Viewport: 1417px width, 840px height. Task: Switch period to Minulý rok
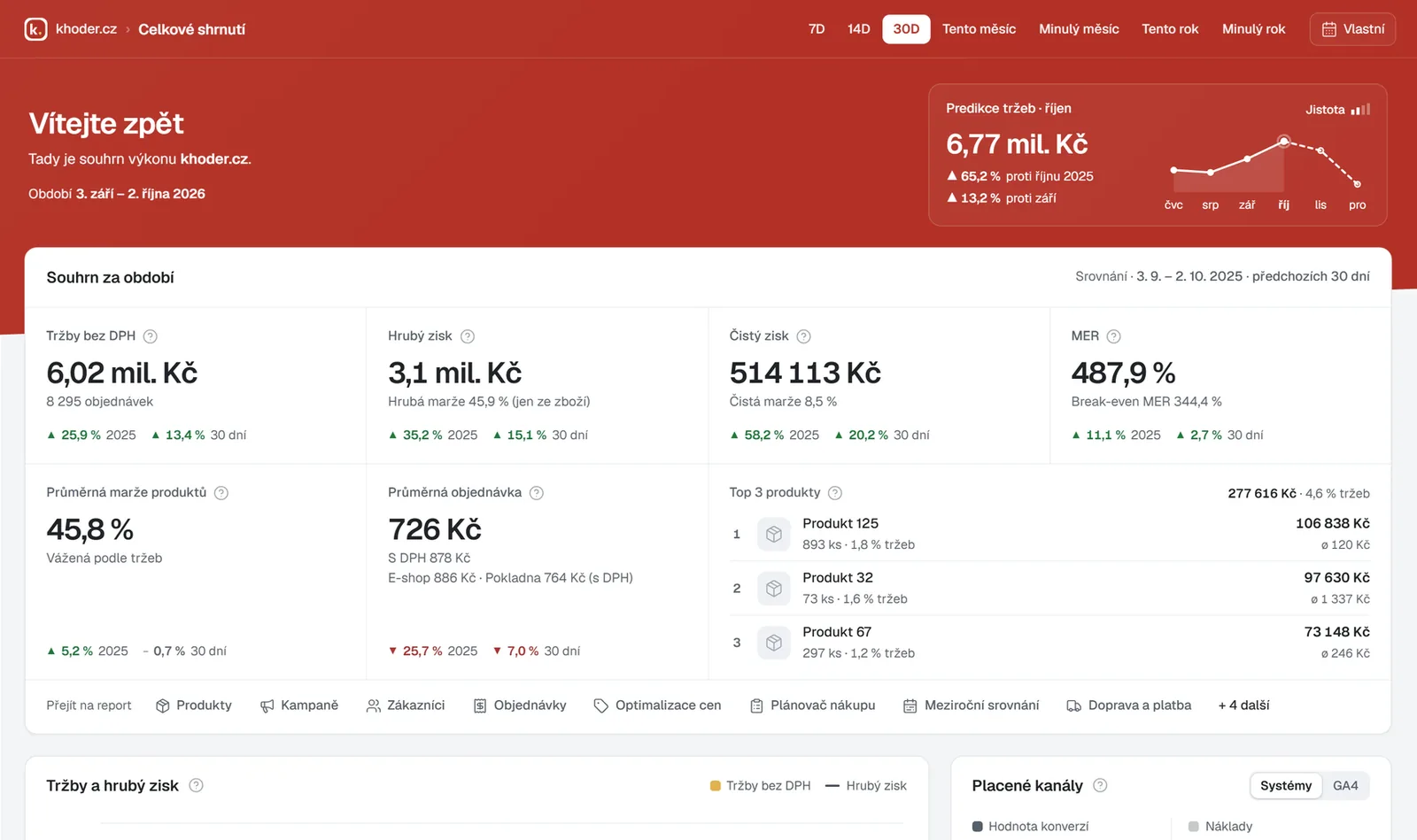pyautogui.click(x=1253, y=29)
